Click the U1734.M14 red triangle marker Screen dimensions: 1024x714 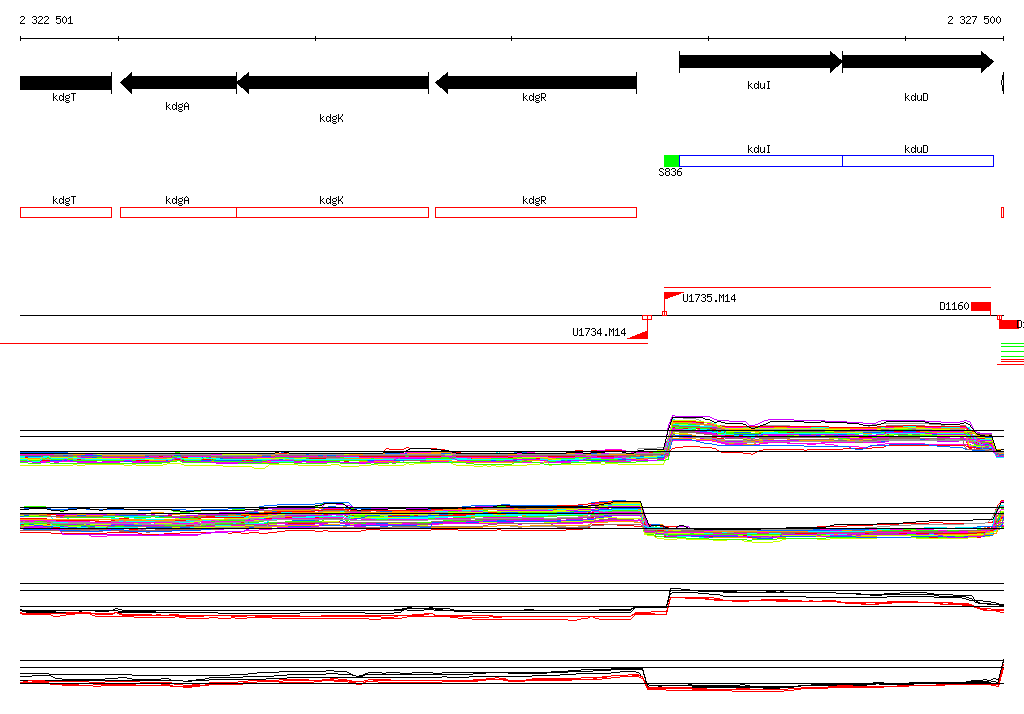pos(639,335)
